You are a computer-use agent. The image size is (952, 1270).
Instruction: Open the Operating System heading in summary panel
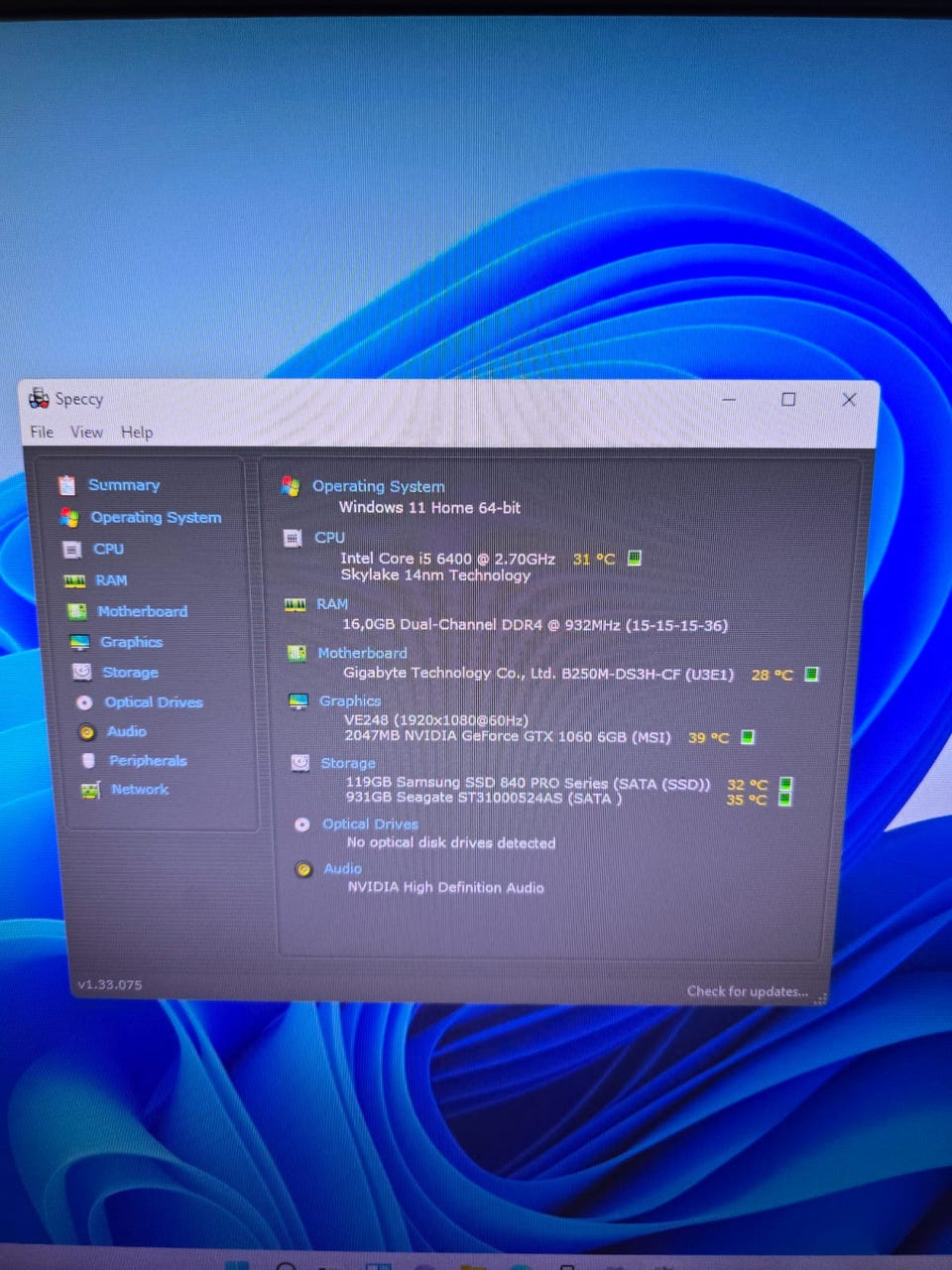(x=378, y=486)
